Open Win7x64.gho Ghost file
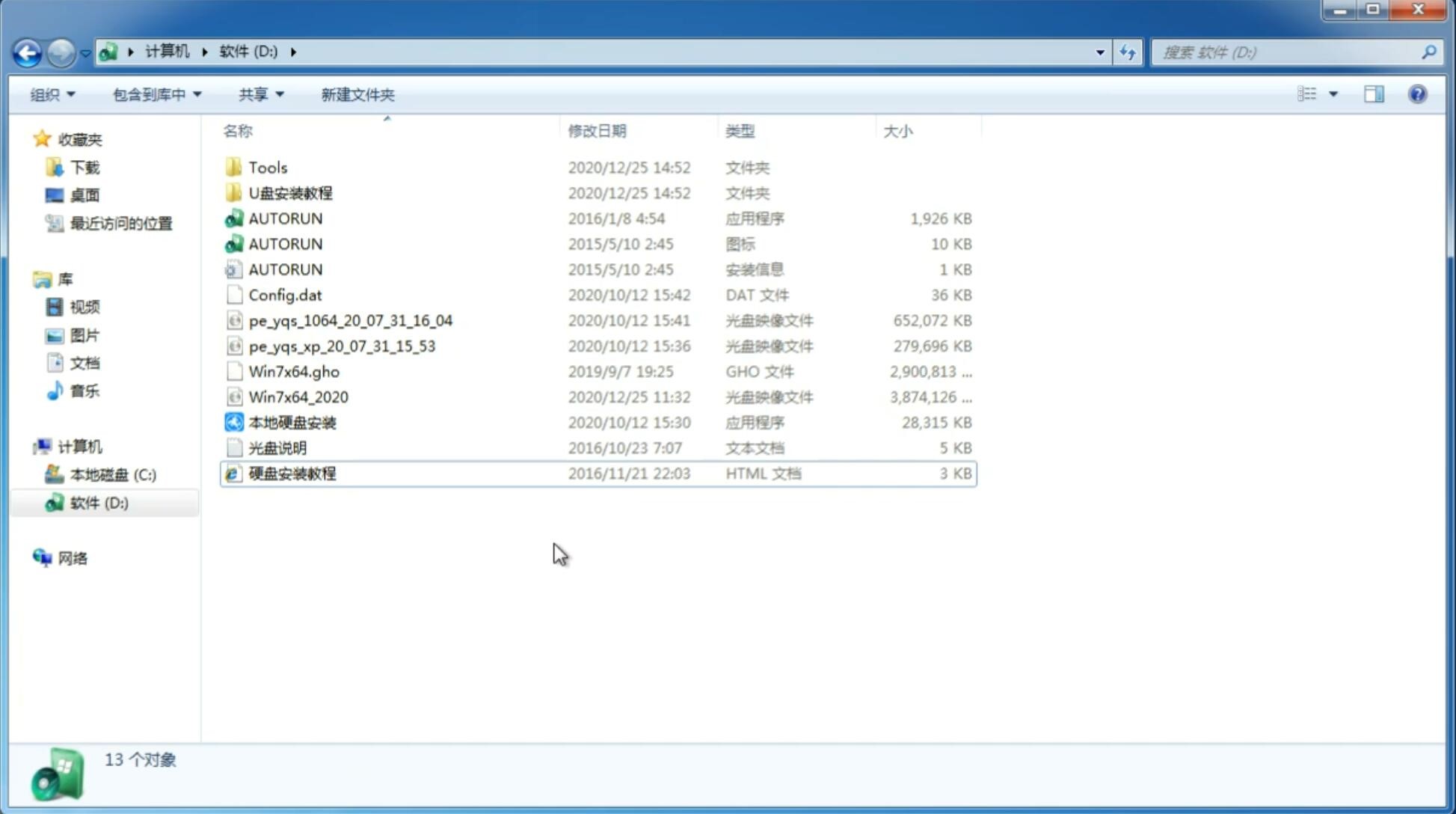Screen dimensions: 1456x814 click(x=294, y=371)
